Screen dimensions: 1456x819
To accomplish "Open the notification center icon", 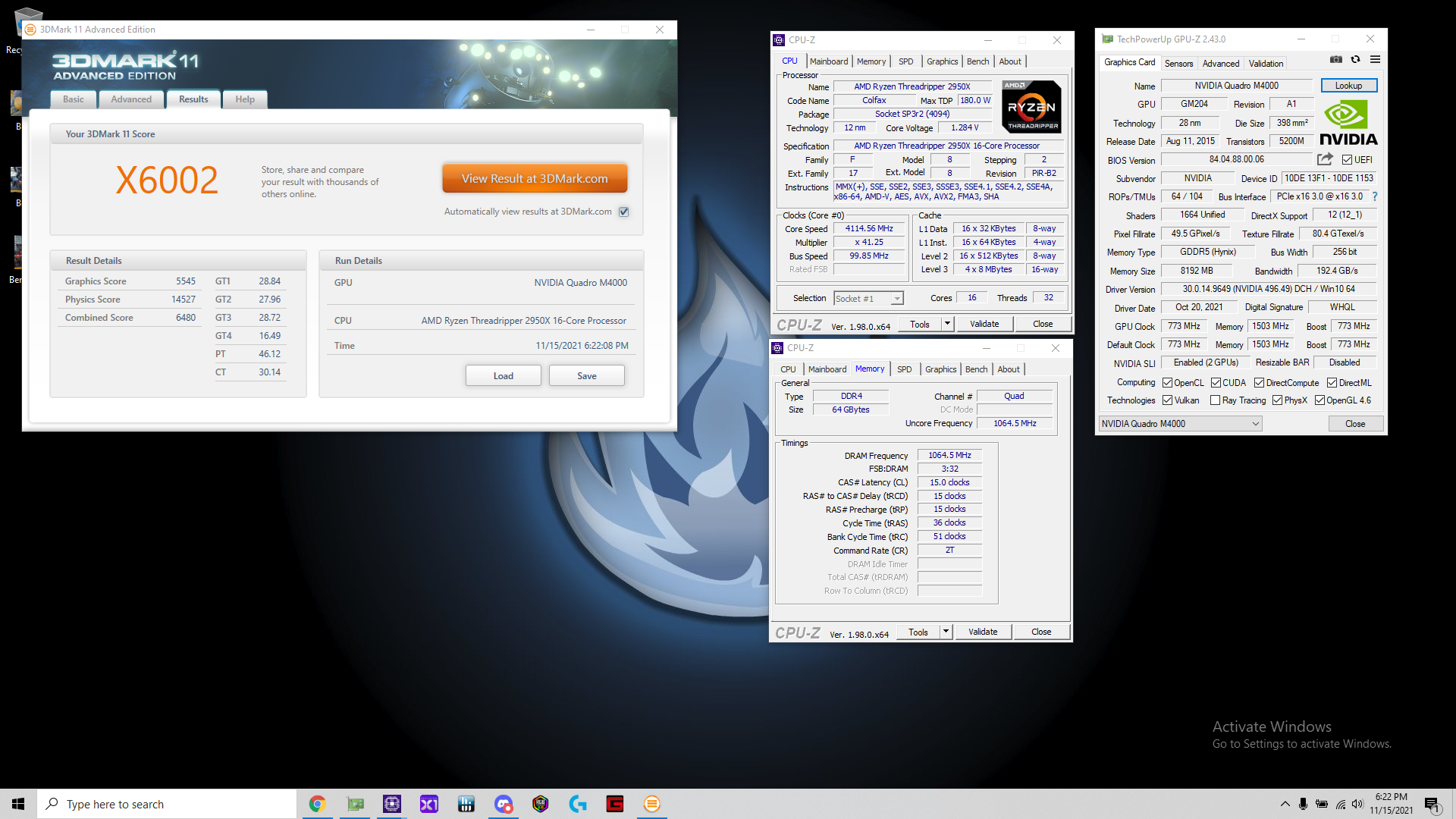I will pos(1432,805).
